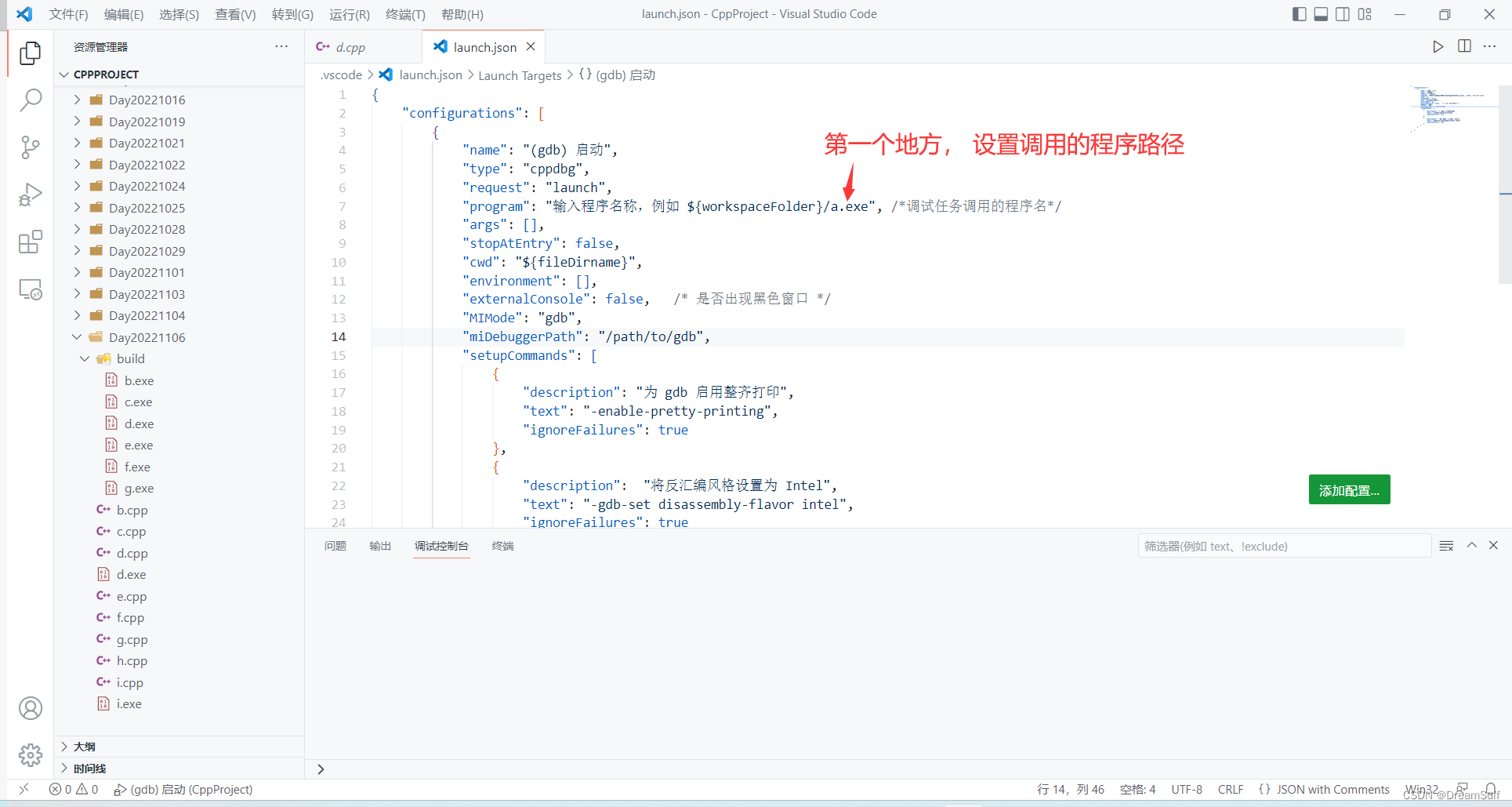Switch to the 输出 output panel tab
The height and width of the screenshot is (807, 1512).
380,546
